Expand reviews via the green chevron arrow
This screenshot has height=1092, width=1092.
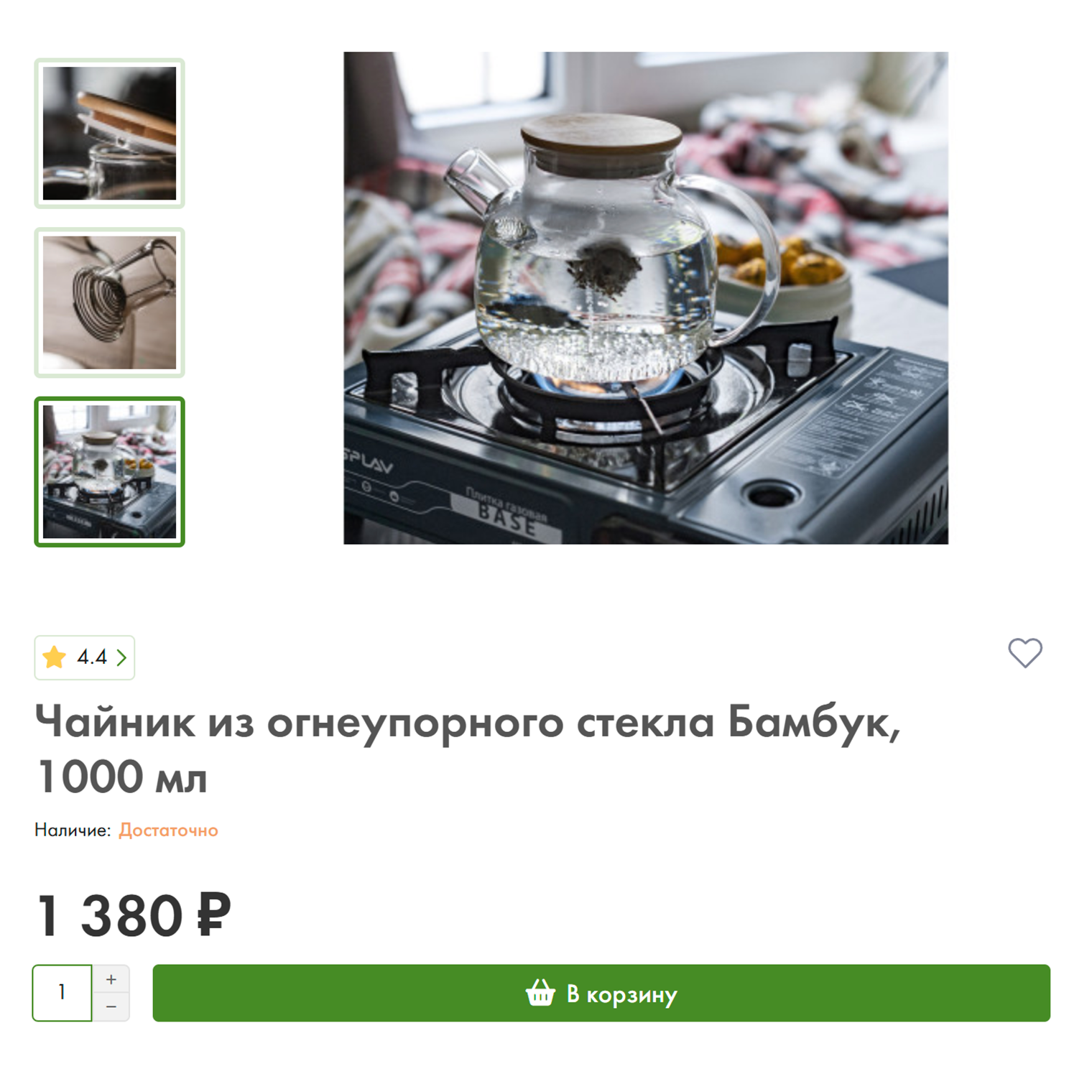[121, 657]
